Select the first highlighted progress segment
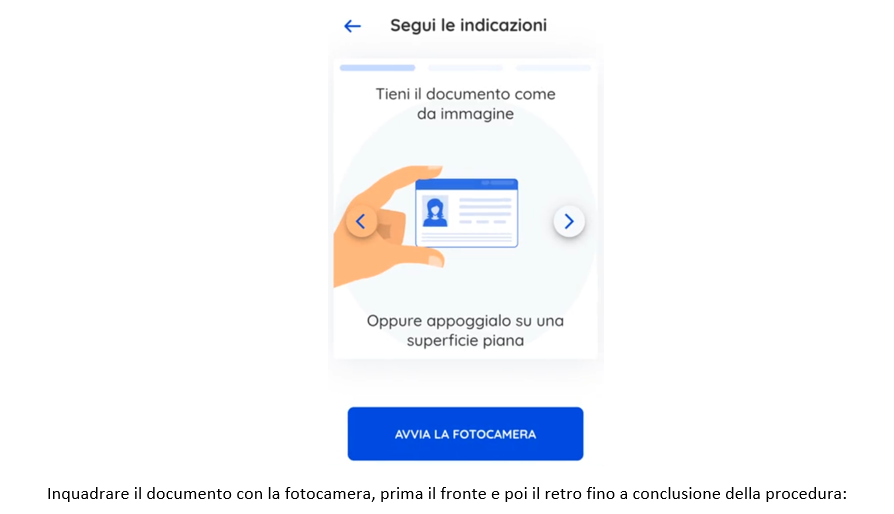The width and height of the screenshot is (894, 514). click(377, 68)
